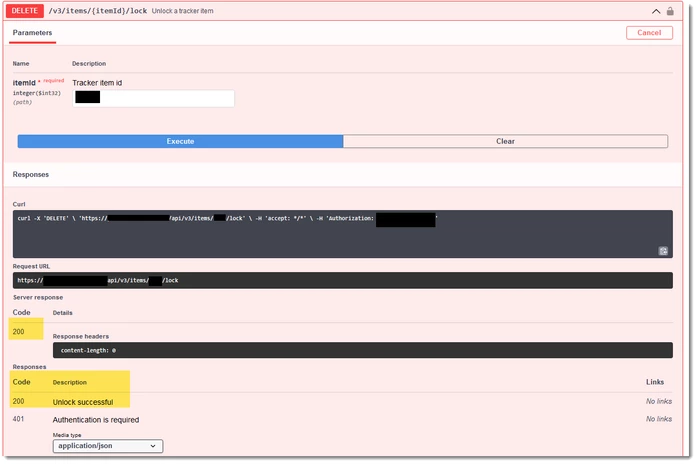Click the 'Tracker item id' description

tap(97, 83)
